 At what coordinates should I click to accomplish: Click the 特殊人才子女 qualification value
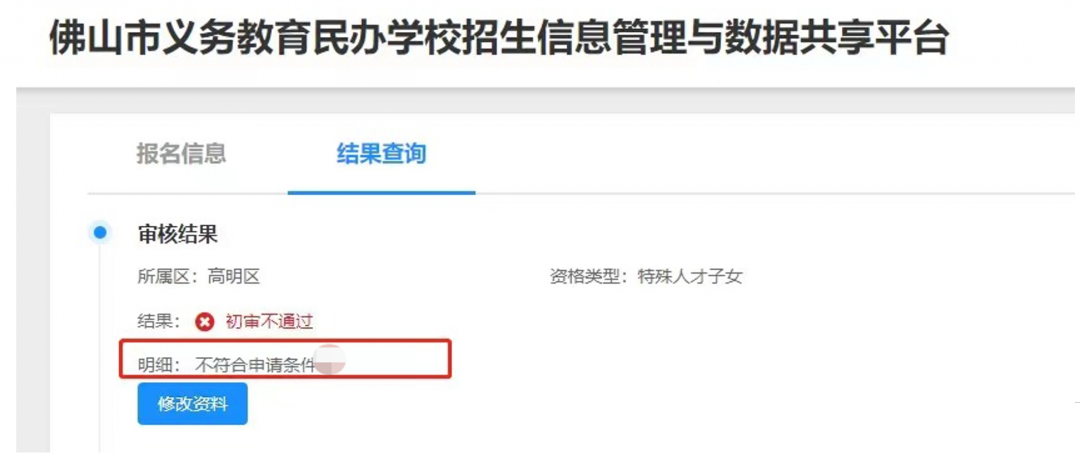coord(690,277)
